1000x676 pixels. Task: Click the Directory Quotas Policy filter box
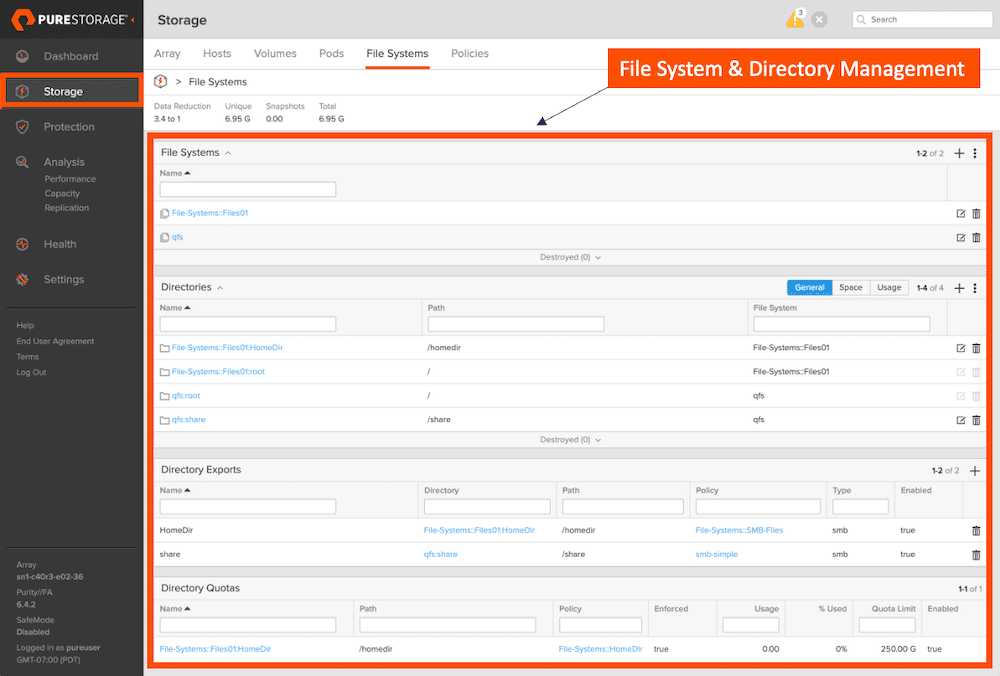click(600, 625)
